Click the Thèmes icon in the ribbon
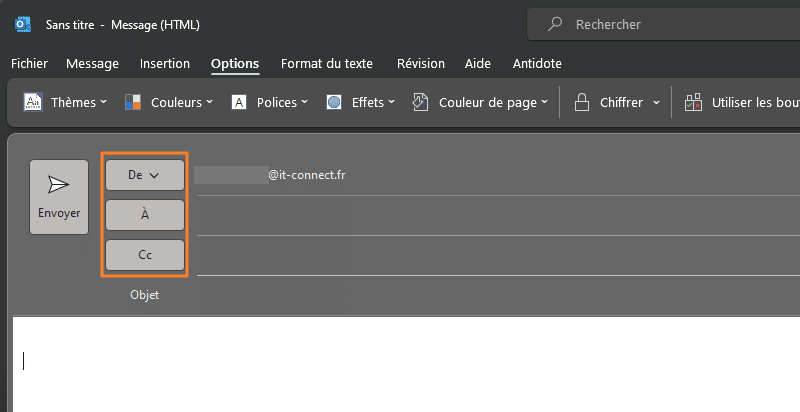The height and width of the screenshot is (412, 800). [x=33, y=102]
